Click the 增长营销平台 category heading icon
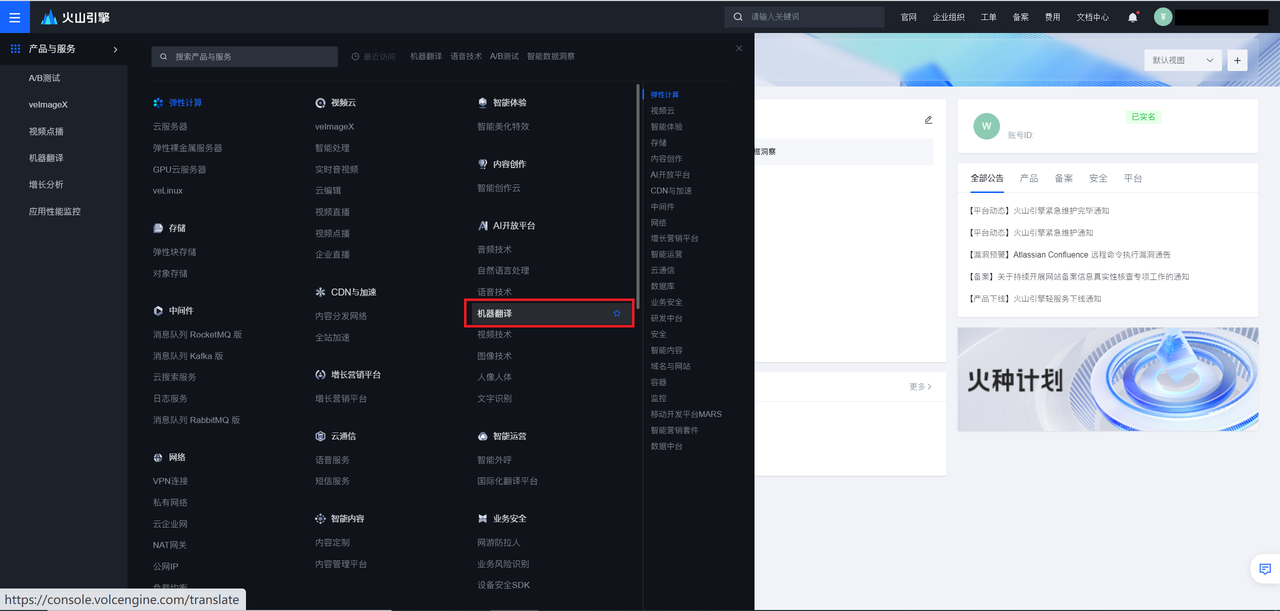Viewport: 1280px width, 611px height. coord(320,375)
